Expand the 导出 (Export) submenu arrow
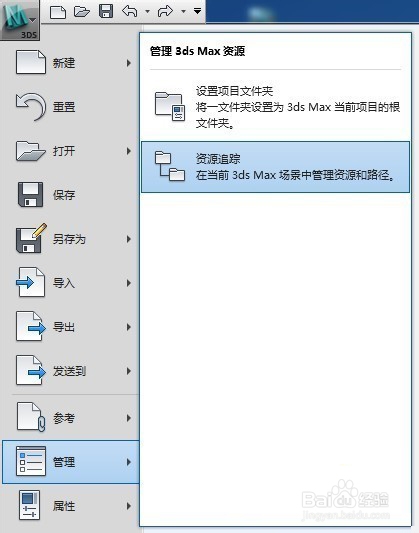419x533 pixels. [x=129, y=327]
